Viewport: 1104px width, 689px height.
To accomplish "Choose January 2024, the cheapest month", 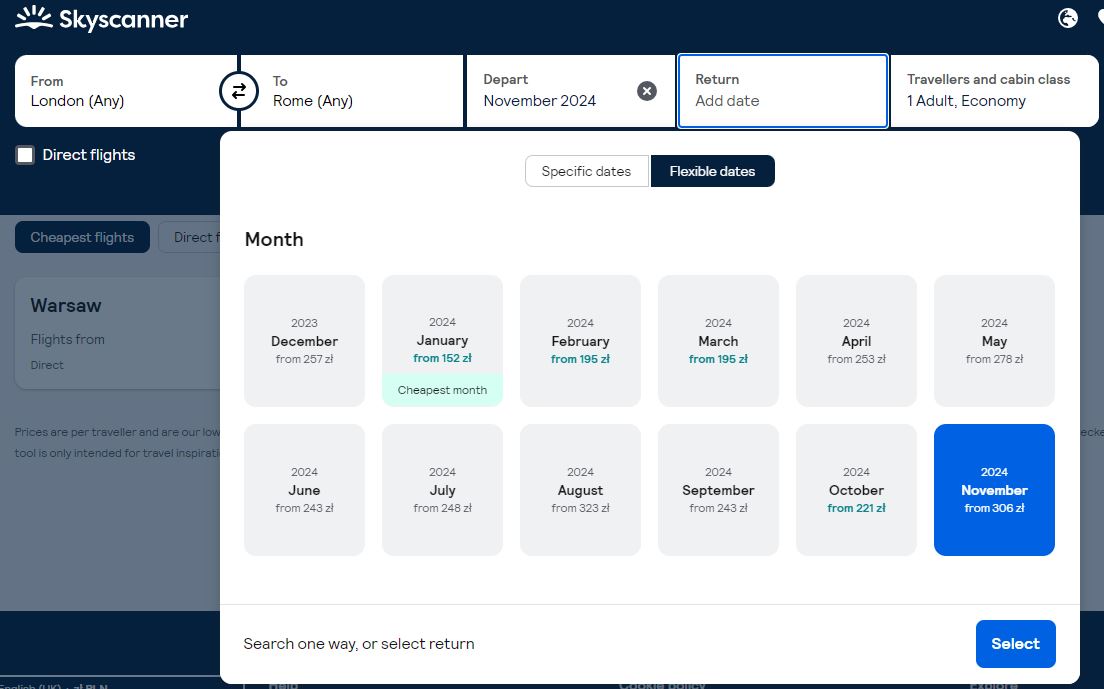I will tap(442, 341).
